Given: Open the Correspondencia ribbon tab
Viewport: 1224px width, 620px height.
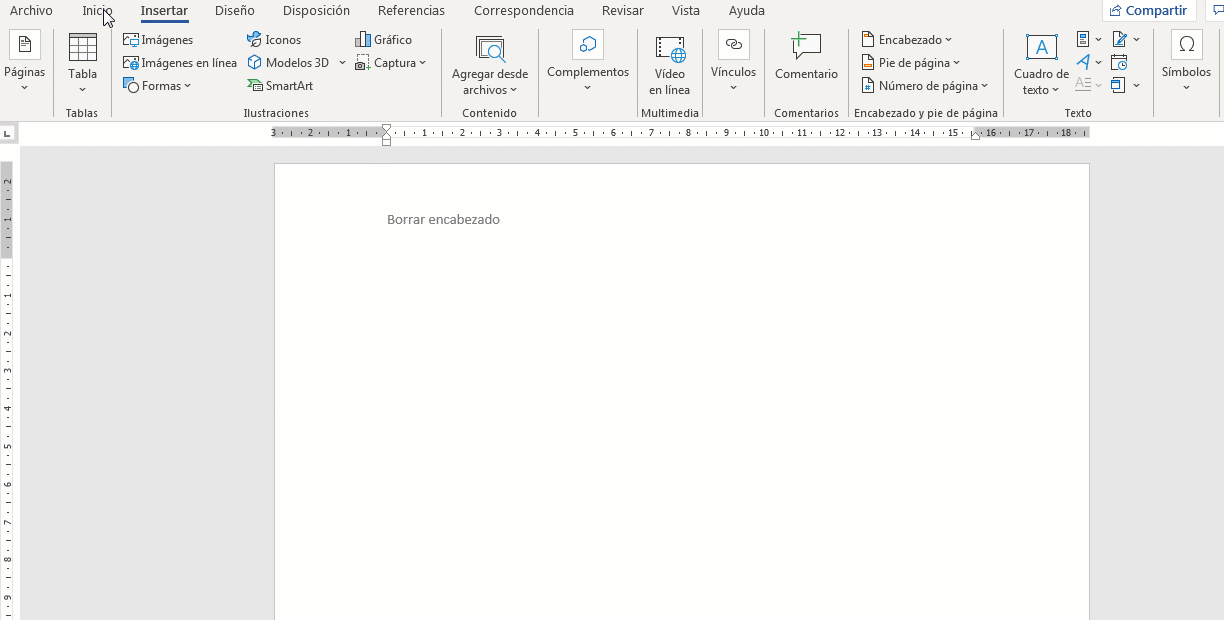Looking at the screenshot, I should 523,11.
